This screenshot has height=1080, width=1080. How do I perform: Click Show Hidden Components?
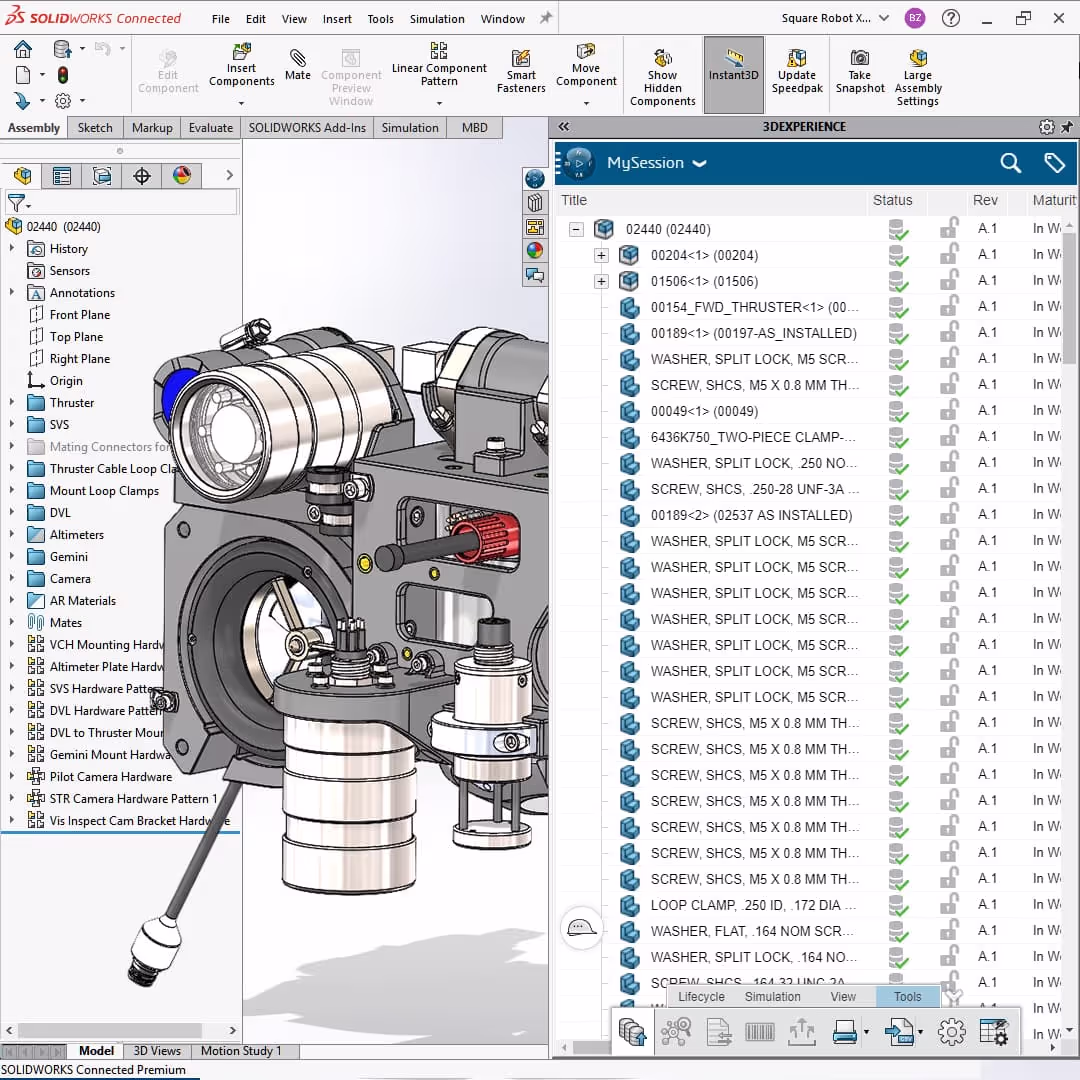click(662, 77)
